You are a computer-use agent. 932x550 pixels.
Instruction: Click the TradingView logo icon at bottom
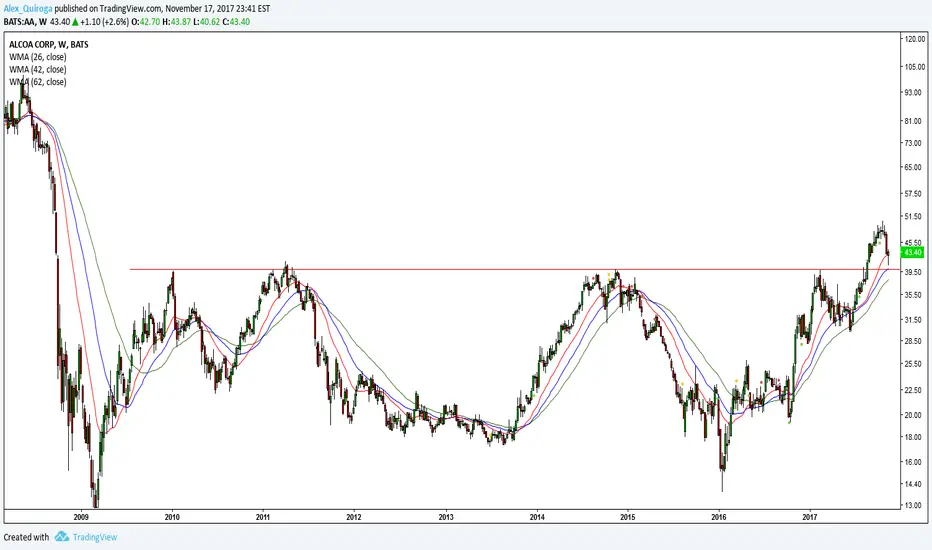tap(61, 537)
